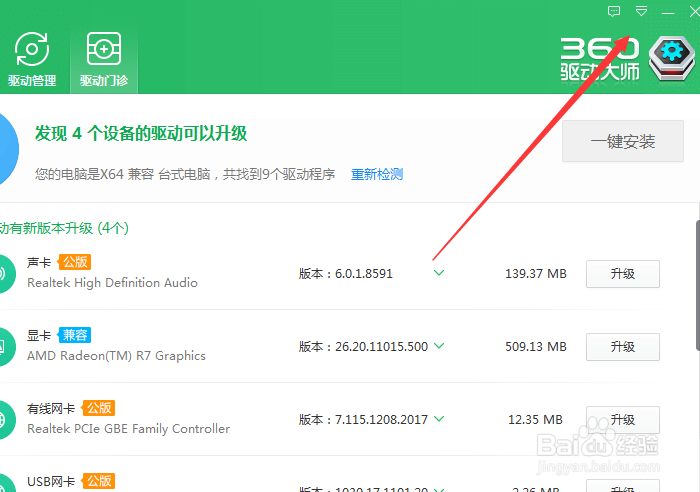Select the Realtek PCIe GBE Family Controller text
The width and height of the screenshot is (700, 492).
click(x=129, y=429)
